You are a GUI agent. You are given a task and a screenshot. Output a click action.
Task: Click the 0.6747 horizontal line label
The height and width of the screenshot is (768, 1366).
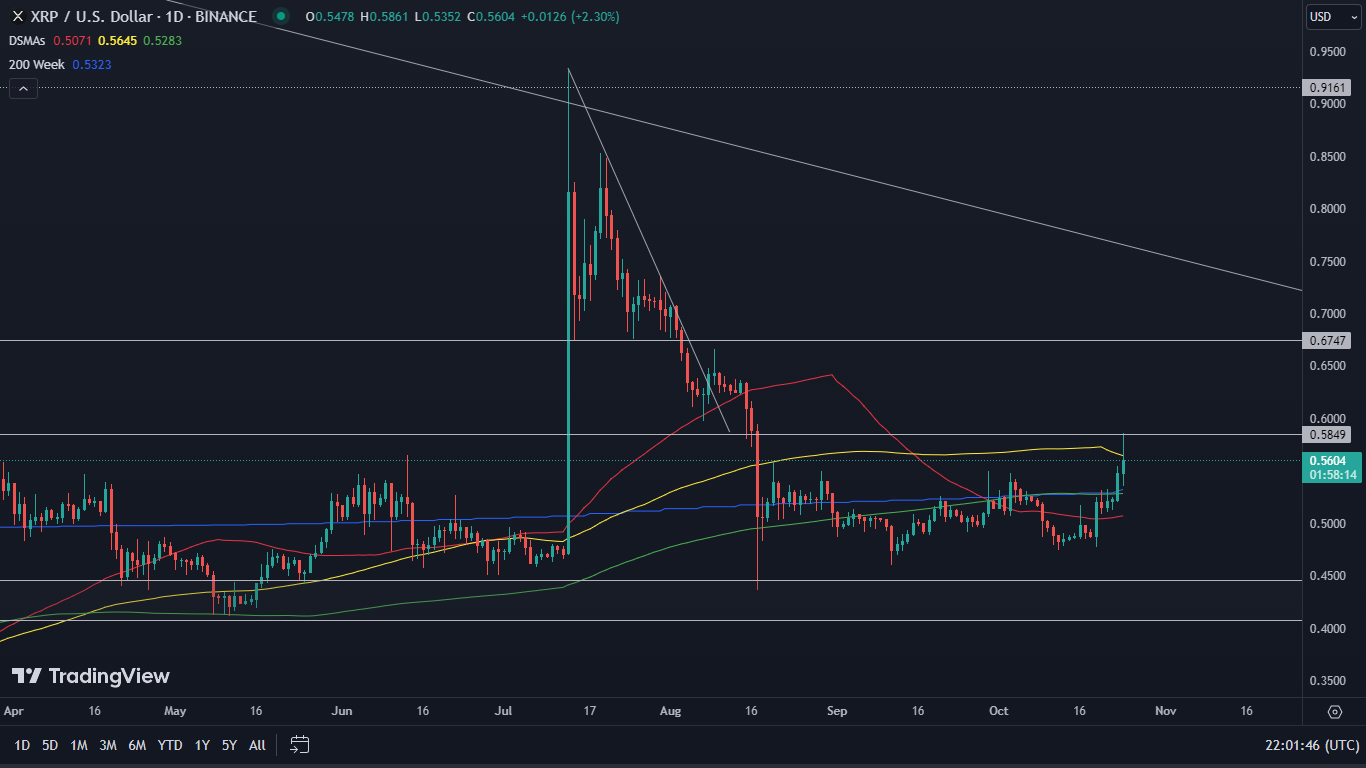1329,341
